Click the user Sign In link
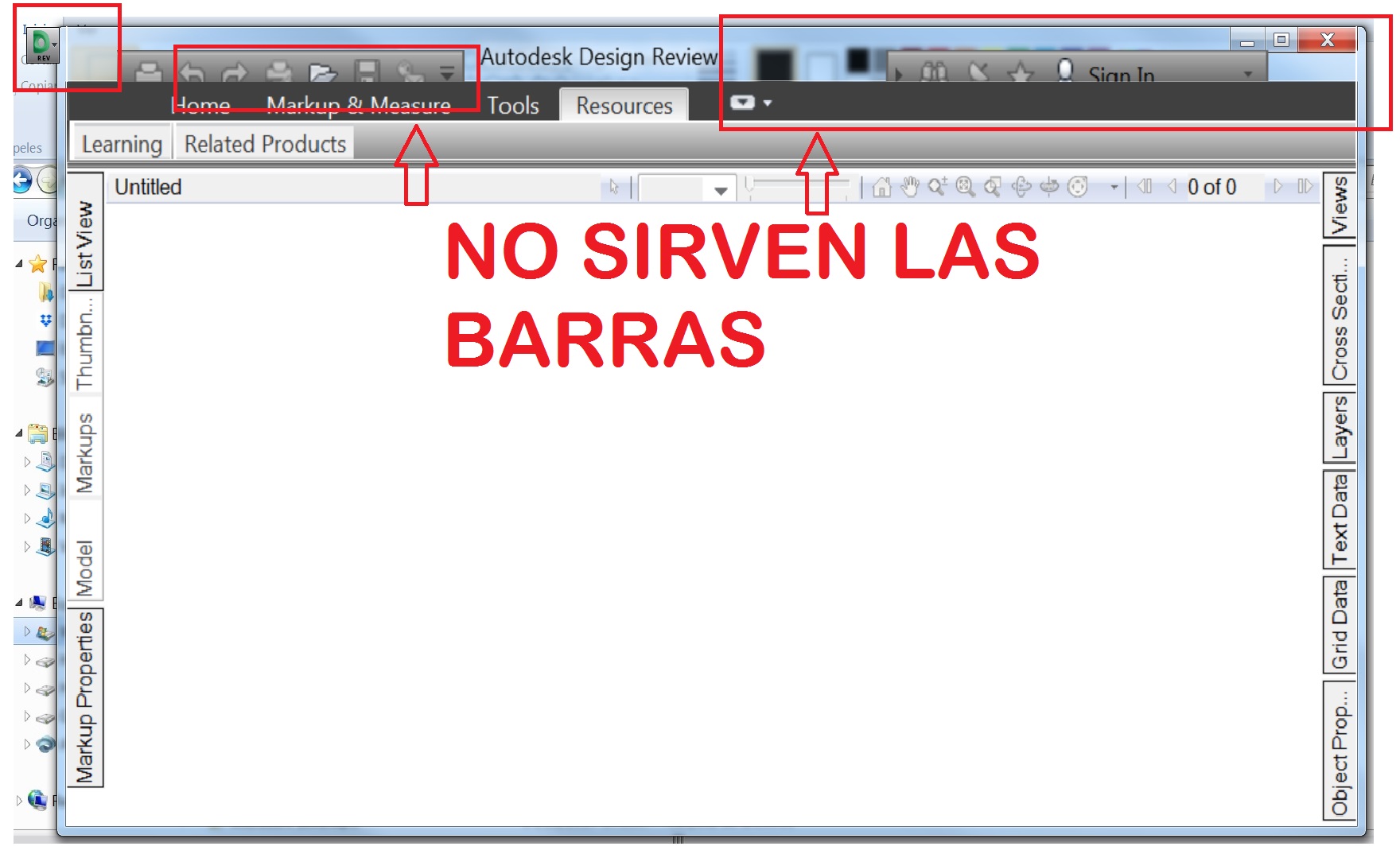Screen dimensions: 1400x854 point(1121,74)
